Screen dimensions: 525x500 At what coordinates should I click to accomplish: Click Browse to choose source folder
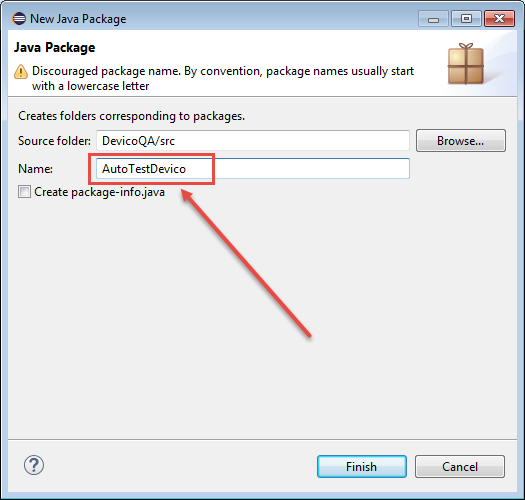click(x=461, y=141)
